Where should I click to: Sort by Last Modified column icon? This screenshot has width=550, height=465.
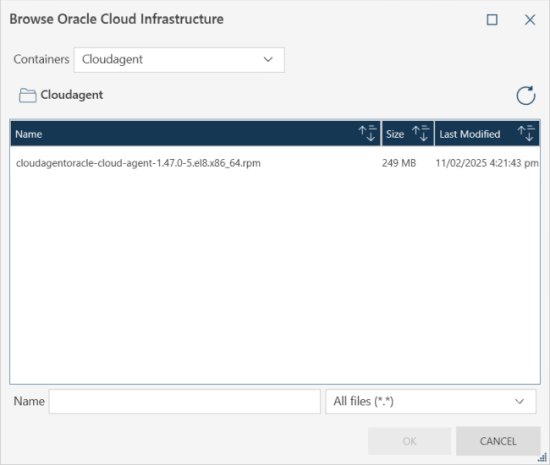(x=526, y=133)
